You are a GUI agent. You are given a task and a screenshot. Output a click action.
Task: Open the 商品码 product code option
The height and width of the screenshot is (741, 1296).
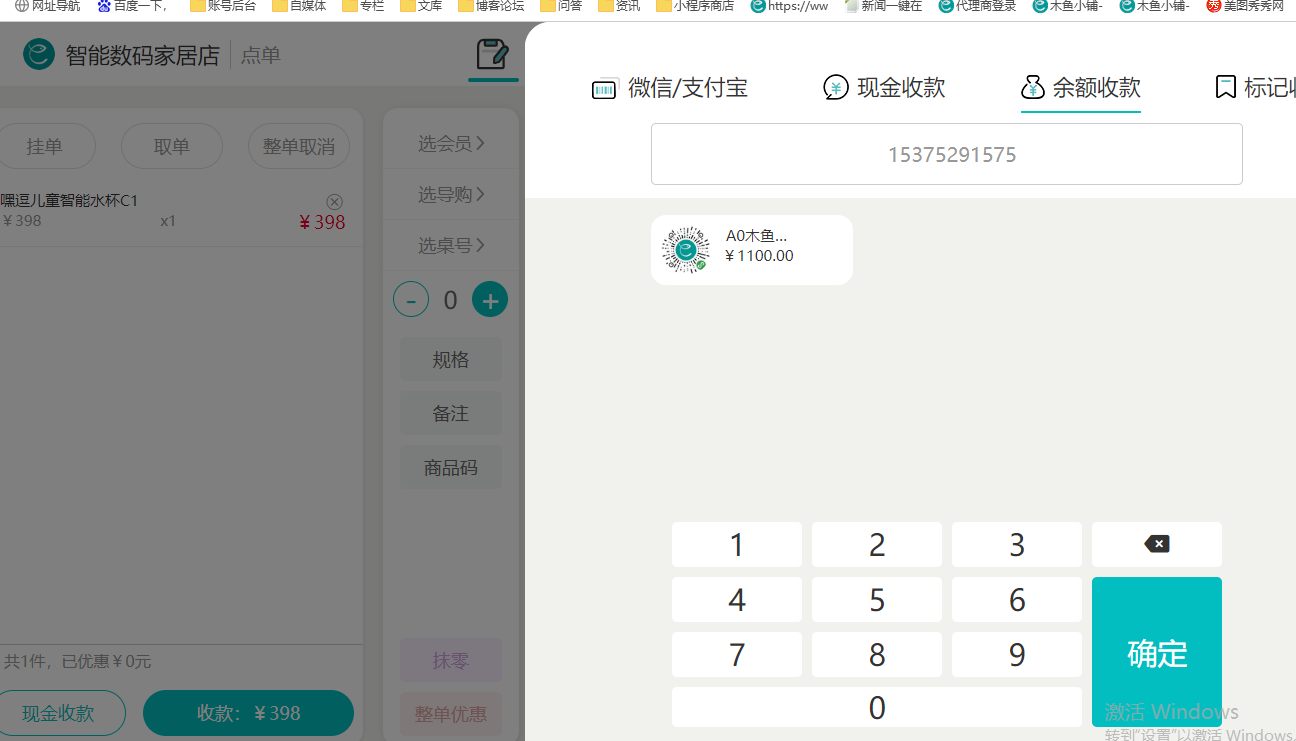click(451, 467)
